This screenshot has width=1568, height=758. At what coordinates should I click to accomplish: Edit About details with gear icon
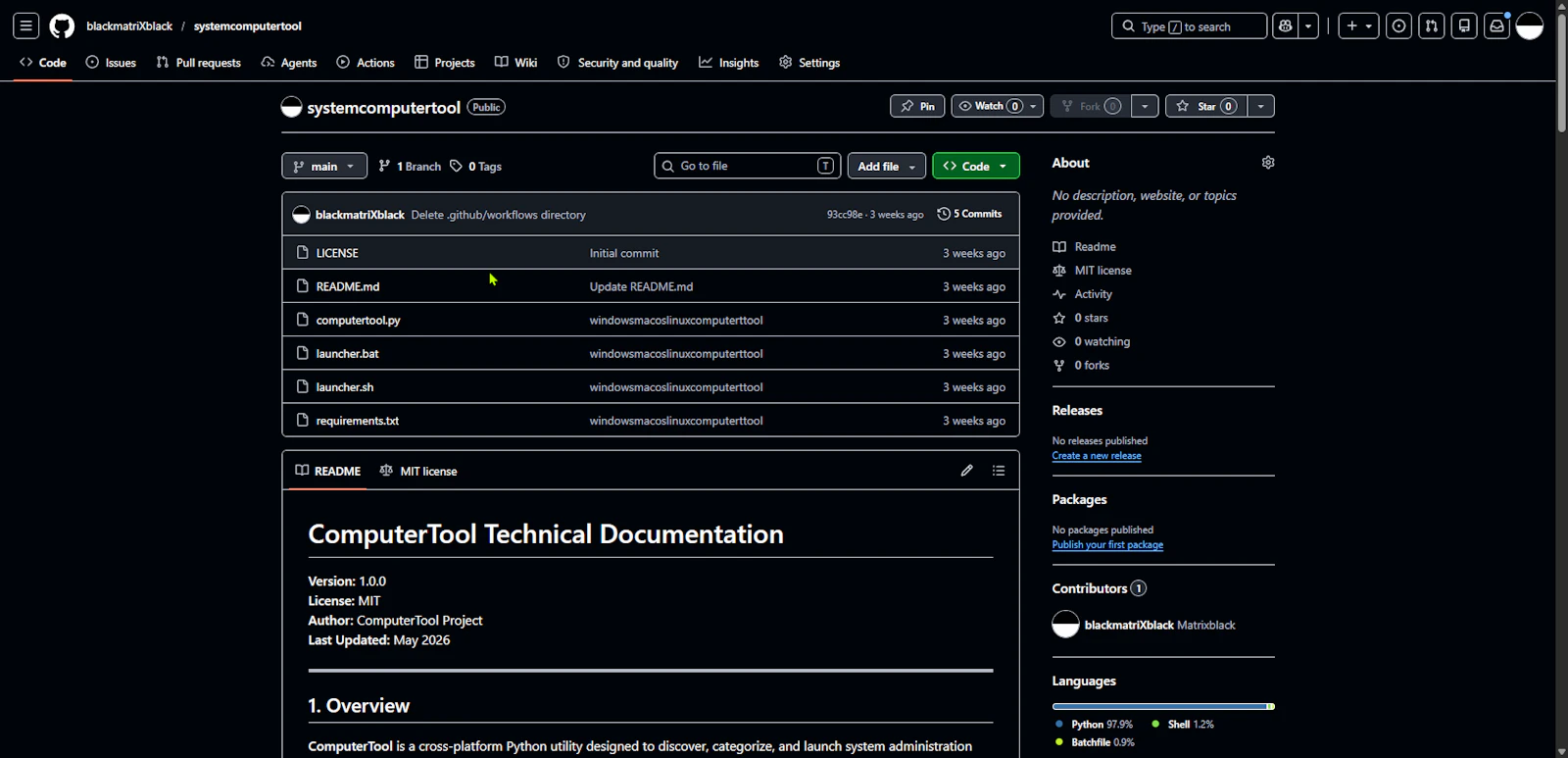(x=1268, y=163)
